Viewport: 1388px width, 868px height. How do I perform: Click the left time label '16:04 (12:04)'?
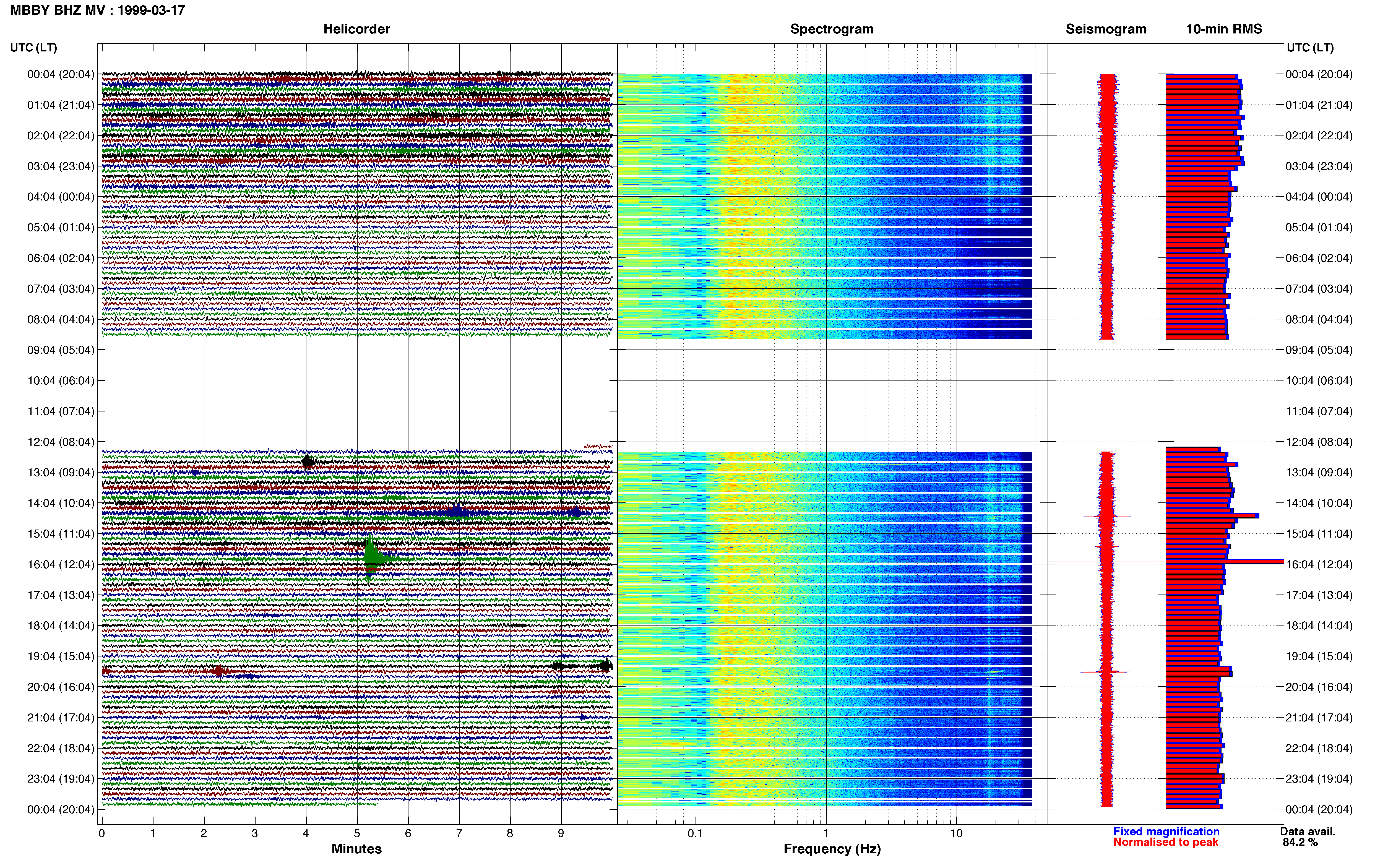pyautogui.click(x=61, y=564)
